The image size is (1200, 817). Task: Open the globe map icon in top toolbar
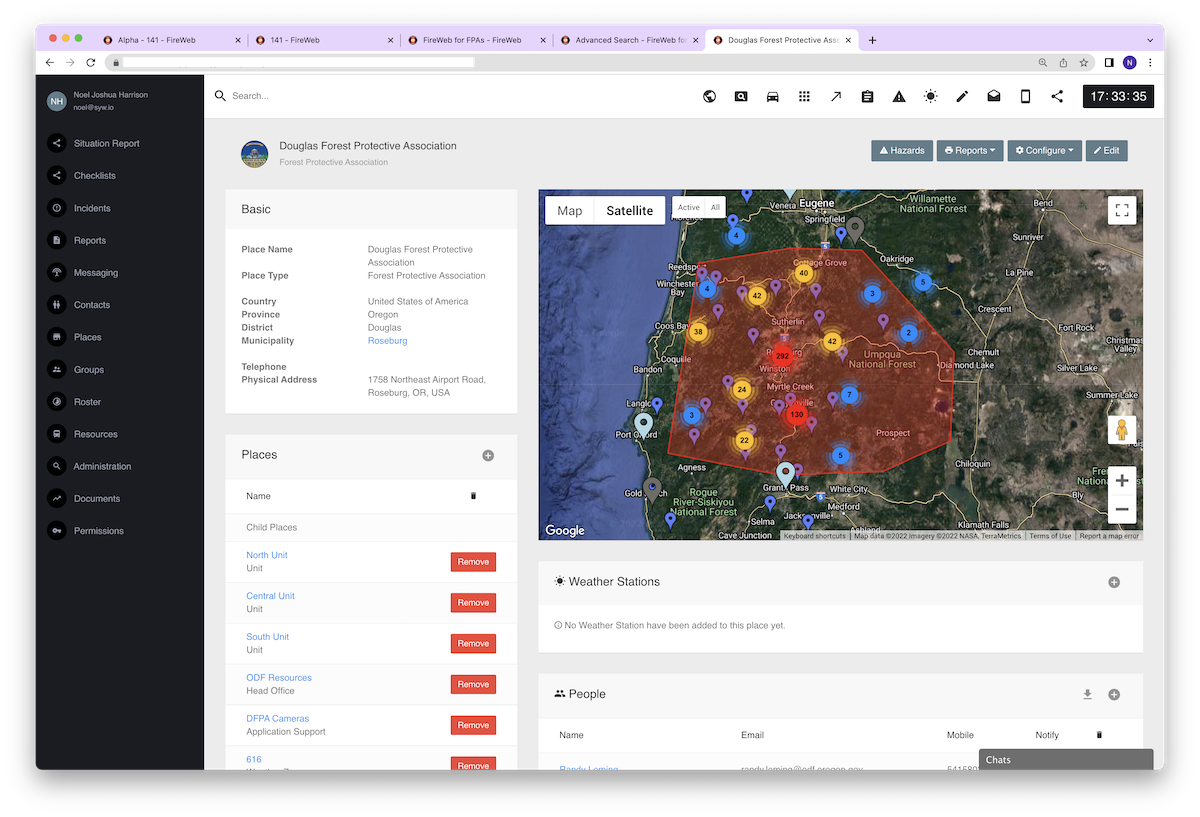[709, 96]
